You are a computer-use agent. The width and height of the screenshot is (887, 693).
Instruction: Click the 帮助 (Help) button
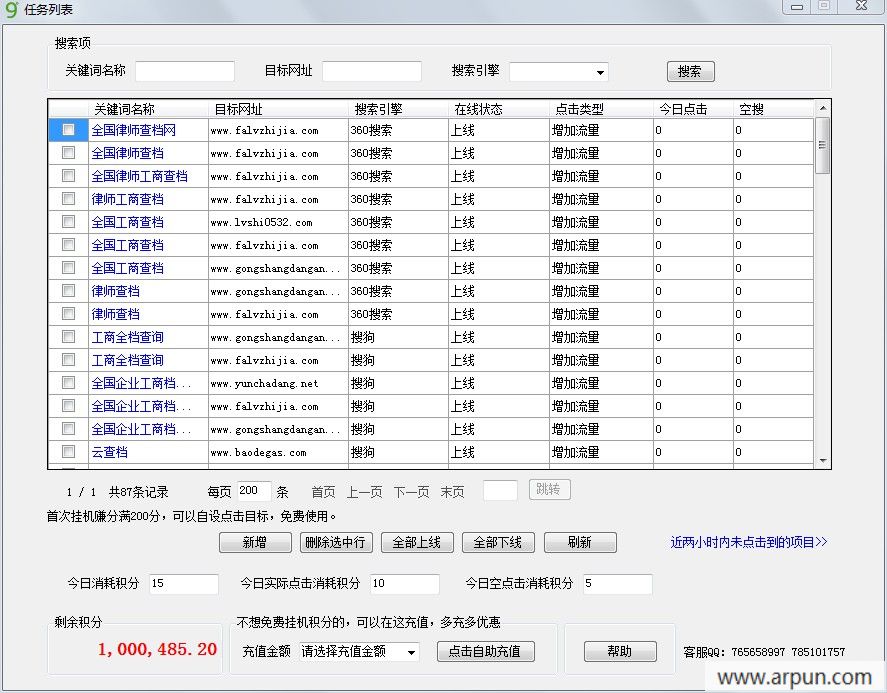point(620,650)
